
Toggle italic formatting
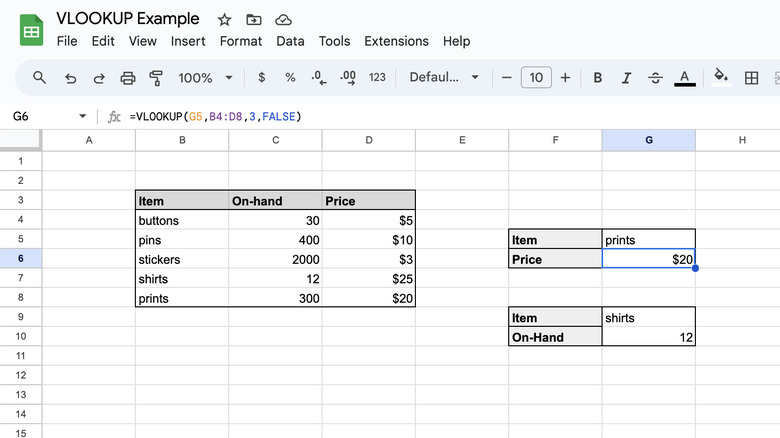(x=627, y=77)
